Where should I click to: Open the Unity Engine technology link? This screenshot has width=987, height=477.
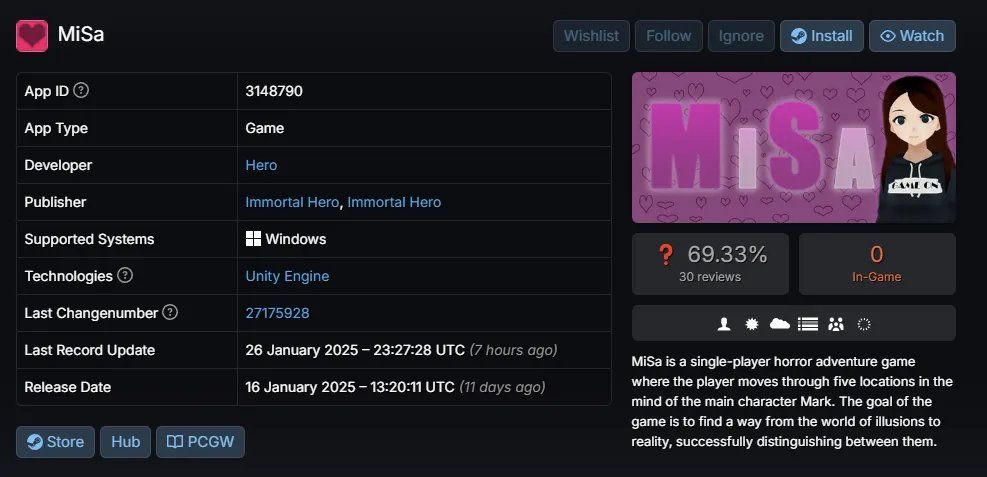[x=287, y=276]
